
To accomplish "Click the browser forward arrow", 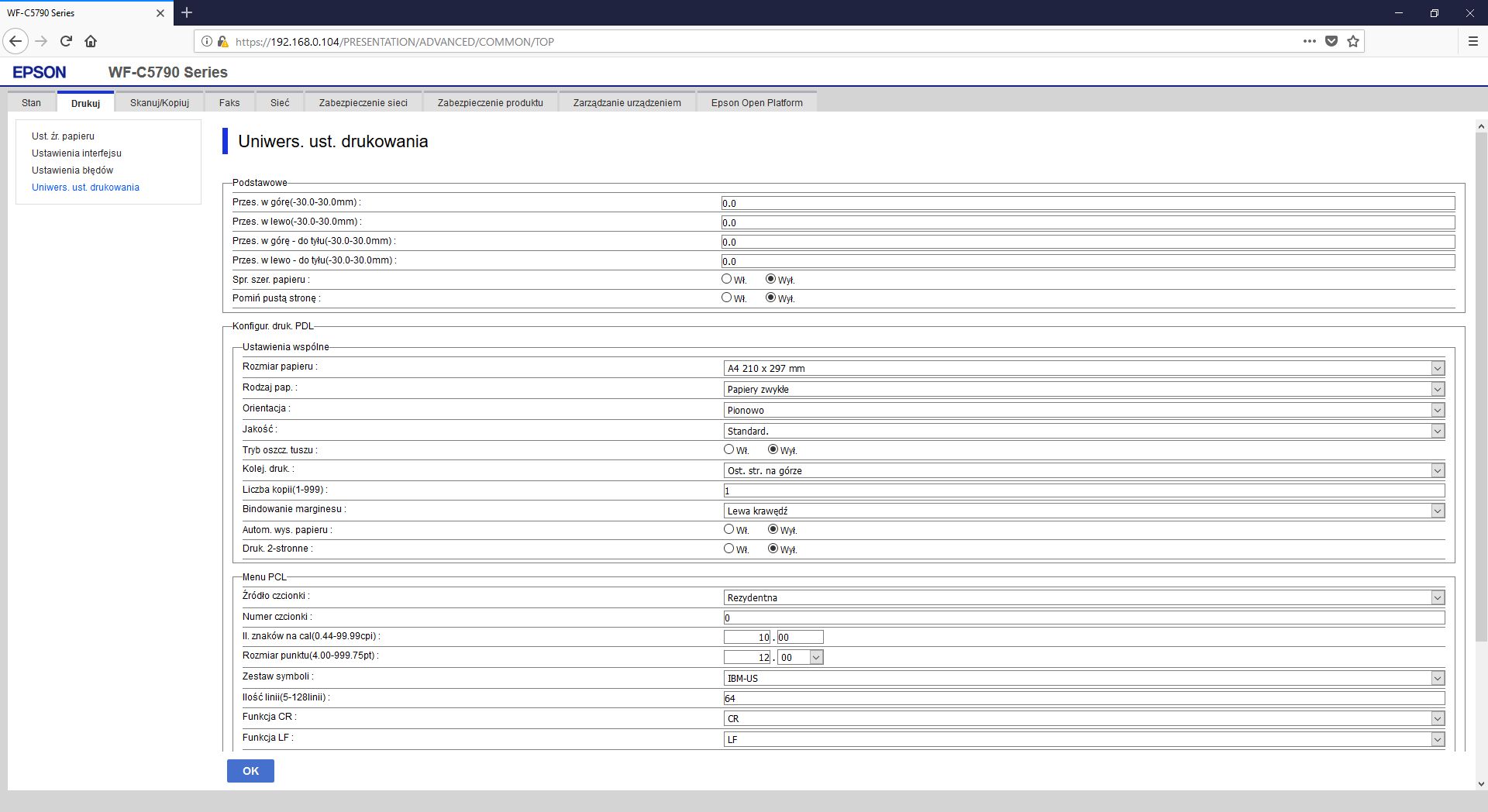I will (x=42, y=41).
